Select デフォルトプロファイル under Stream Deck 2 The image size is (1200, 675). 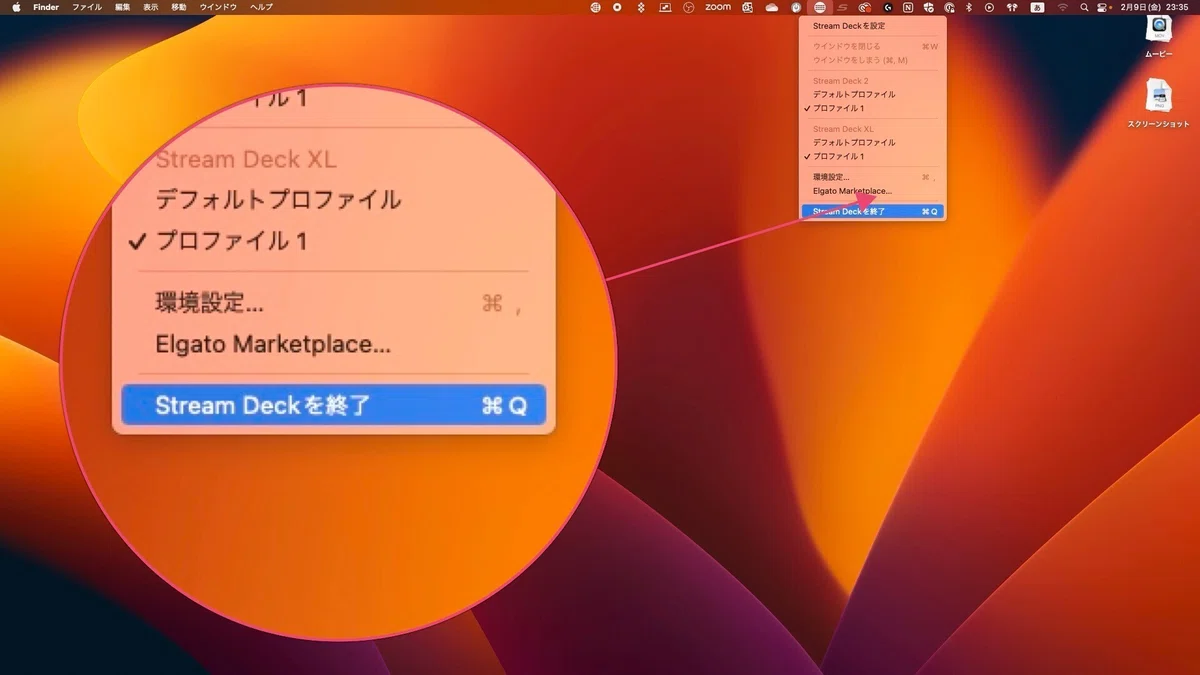point(872,94)
